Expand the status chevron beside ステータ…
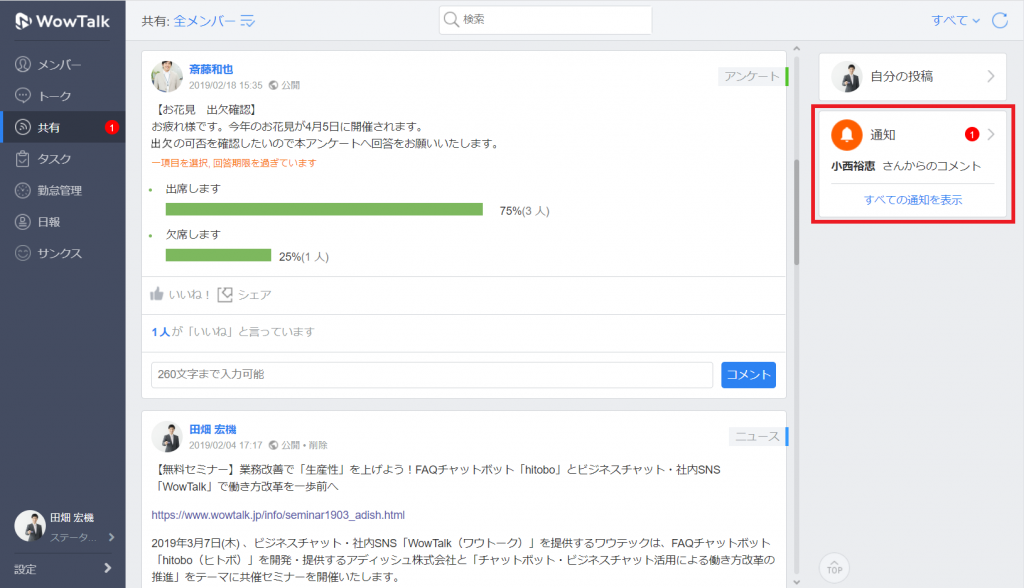1024x588 pixels. [112, 537]
